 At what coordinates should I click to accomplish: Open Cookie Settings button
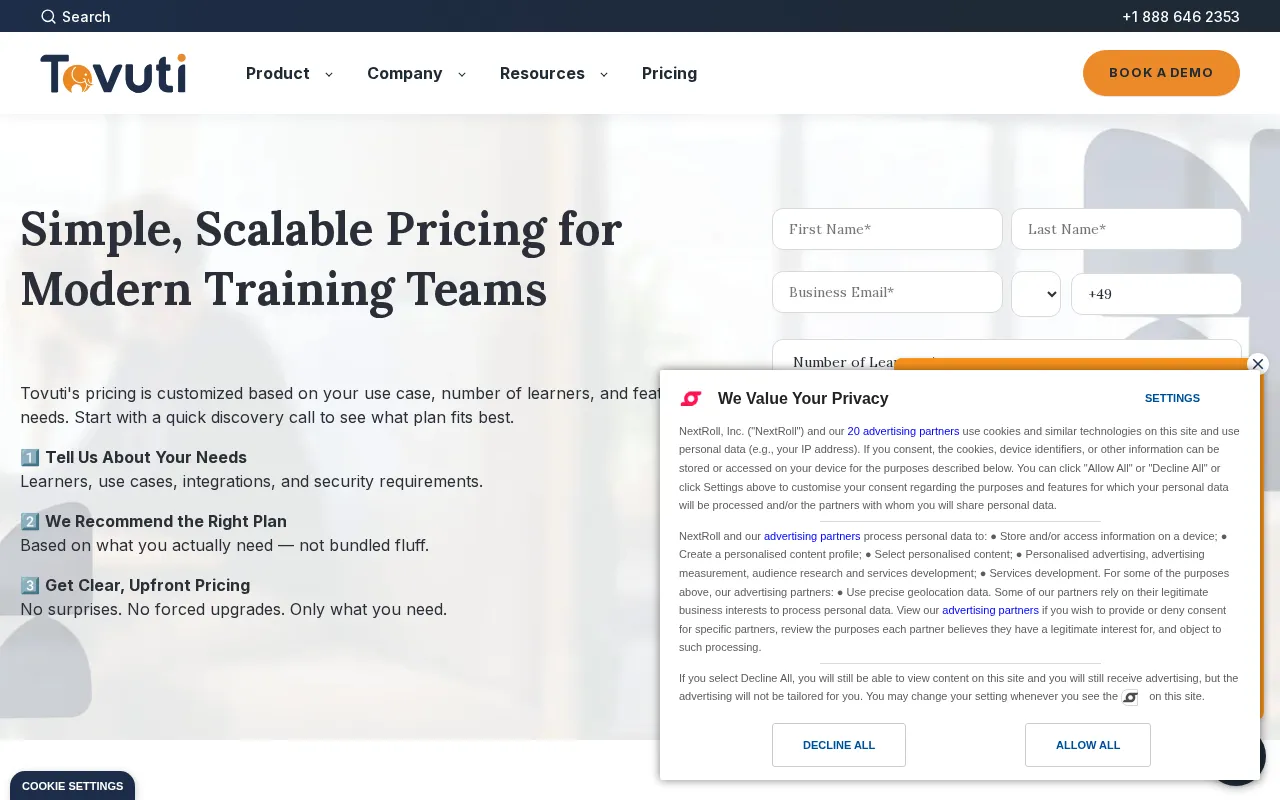click(72, 786)
